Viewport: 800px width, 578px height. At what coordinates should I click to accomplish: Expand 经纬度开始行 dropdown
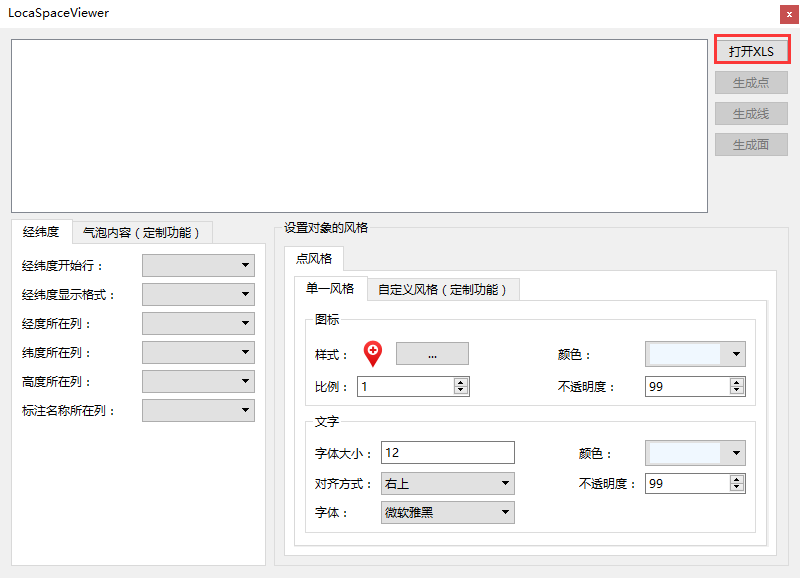point(198,265)
